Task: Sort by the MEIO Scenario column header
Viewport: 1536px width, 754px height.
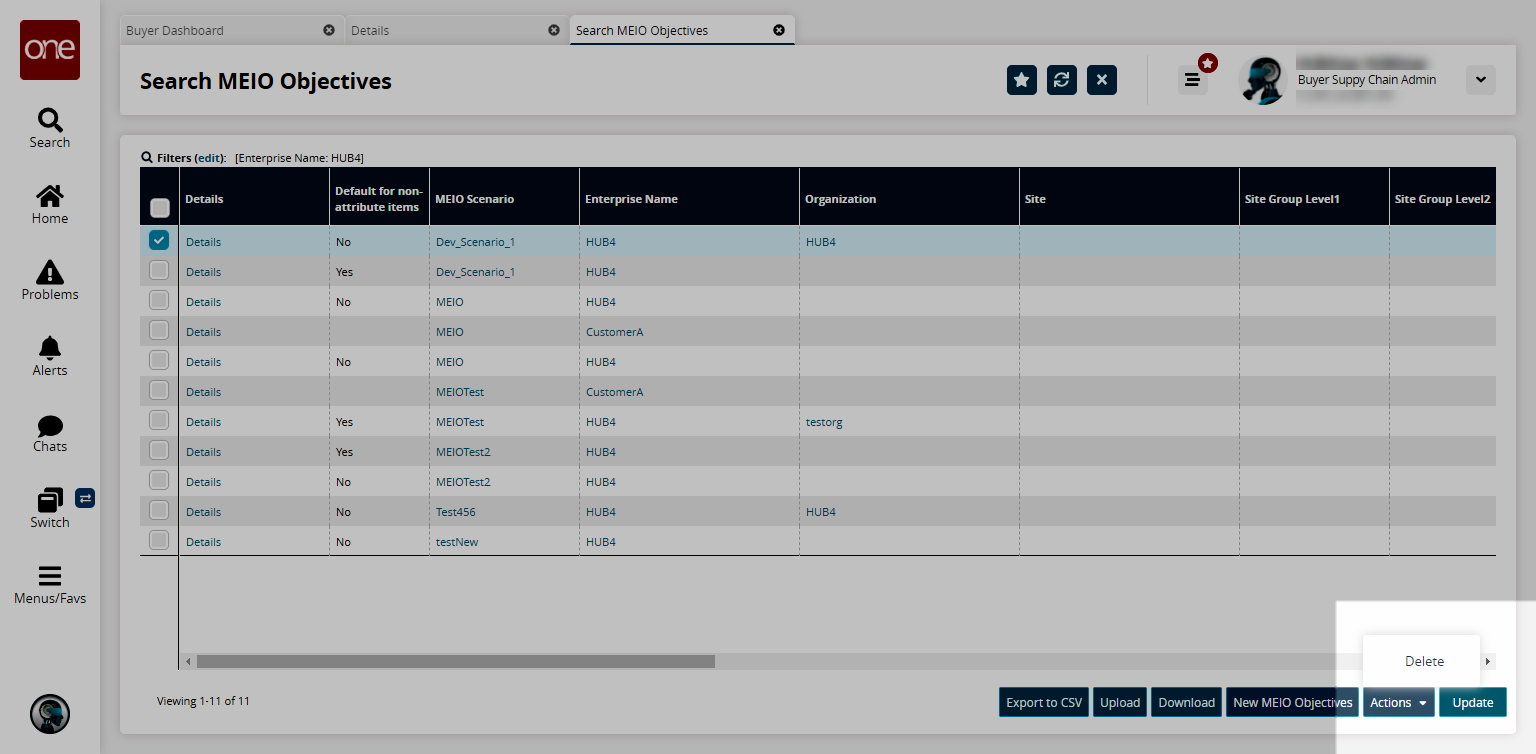Action: click(x=504, y=198)
